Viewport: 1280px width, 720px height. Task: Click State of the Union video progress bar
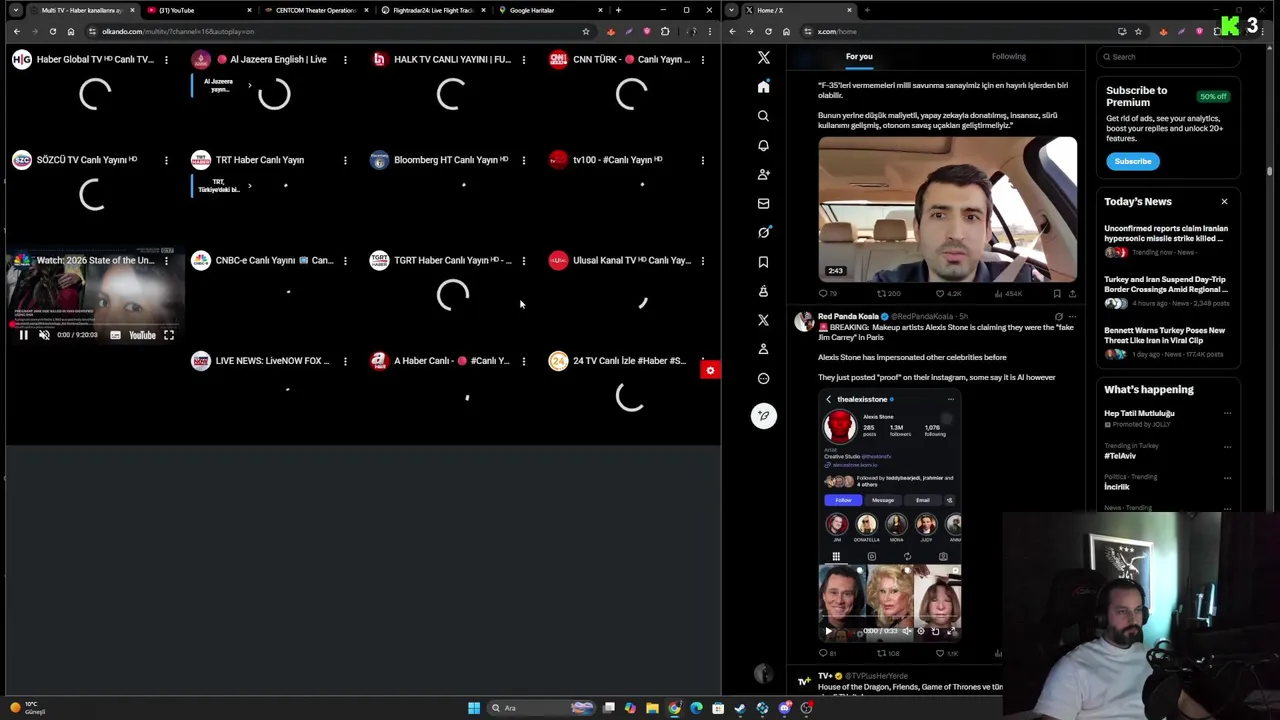(x=95, y=324)
